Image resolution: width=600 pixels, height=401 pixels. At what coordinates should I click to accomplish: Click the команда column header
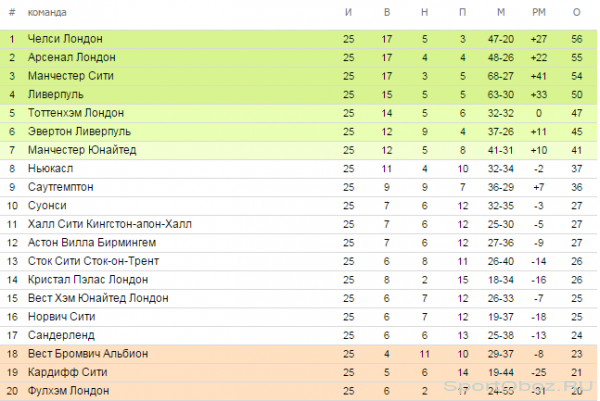pyautogui.click(x=47, y=13)
